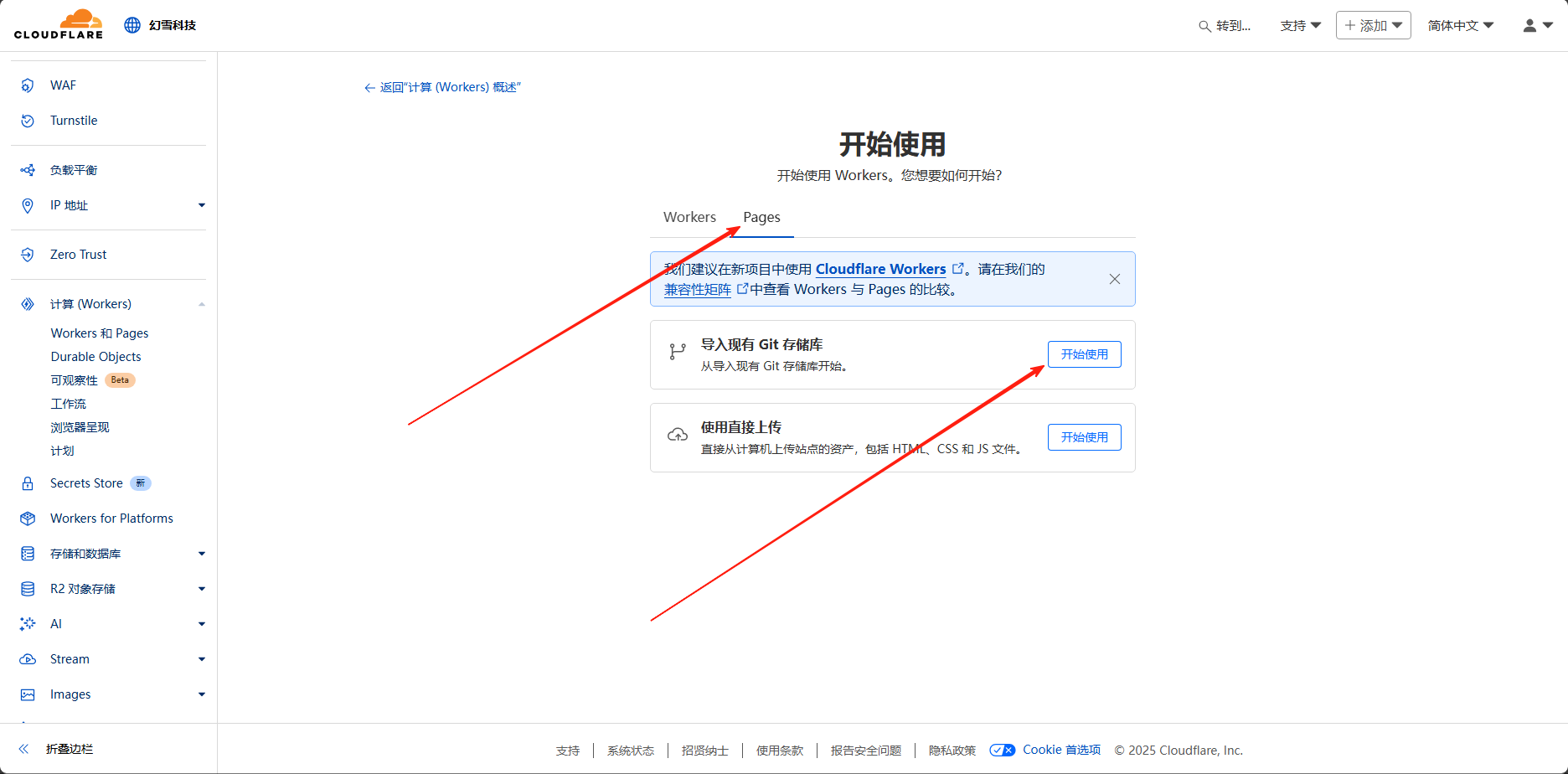
Task: Open the 添加 dropdown button
Action: [x=1374, y=25]
